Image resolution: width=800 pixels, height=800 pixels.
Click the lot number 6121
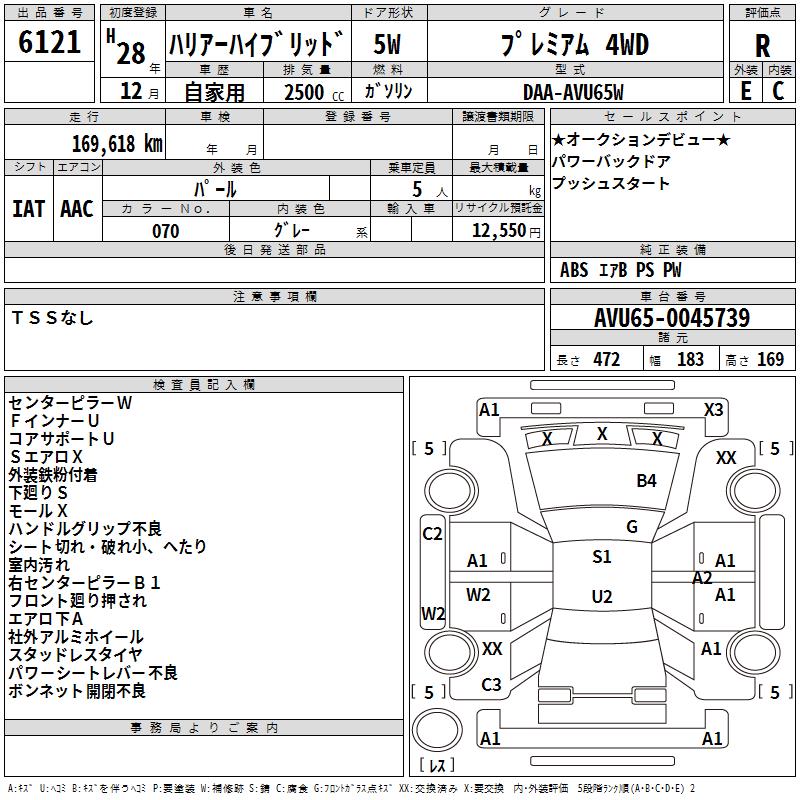(50, 44)
